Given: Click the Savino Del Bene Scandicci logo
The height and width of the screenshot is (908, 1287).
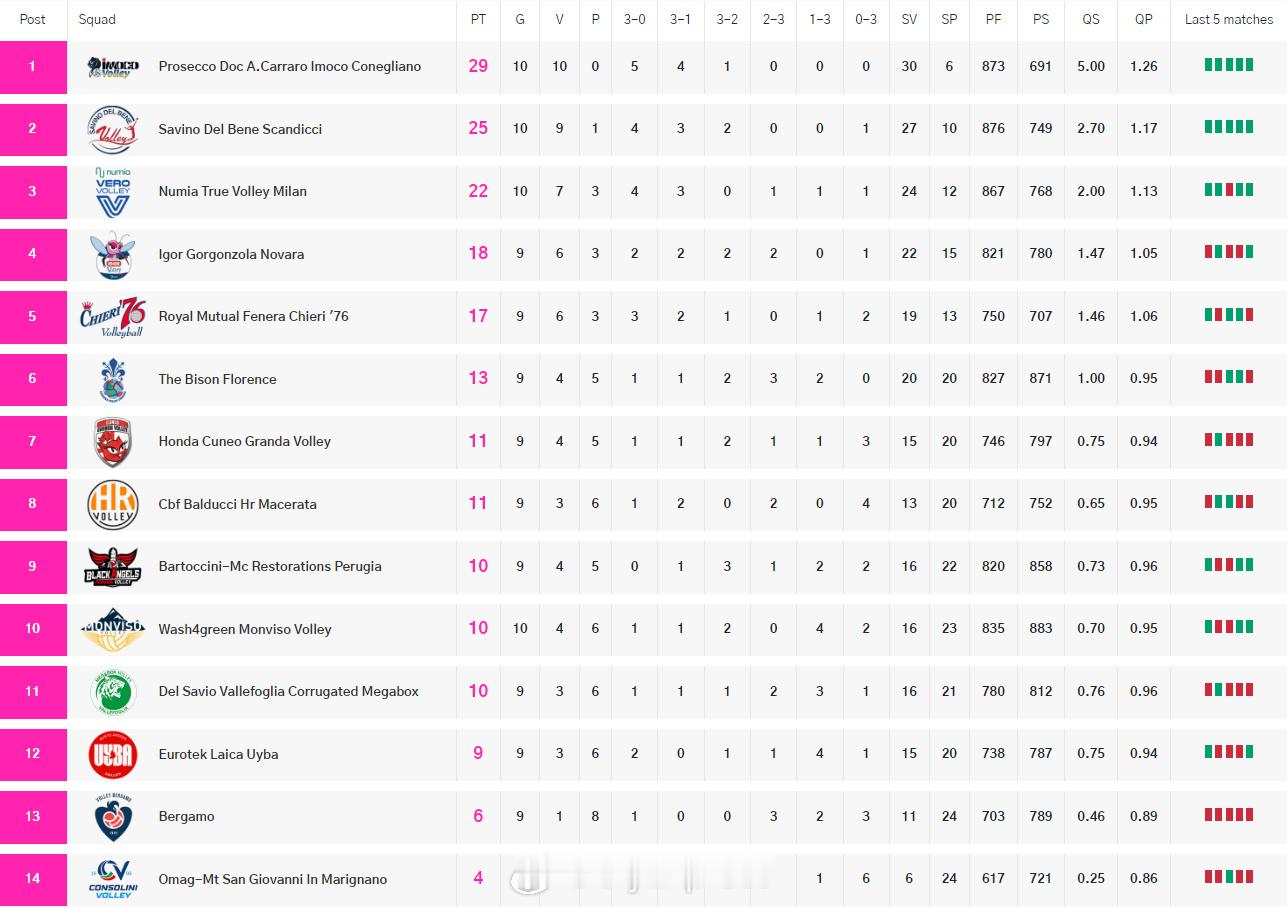Looking at the screenshot, I should pyautogui.click(x=113, y=129).
